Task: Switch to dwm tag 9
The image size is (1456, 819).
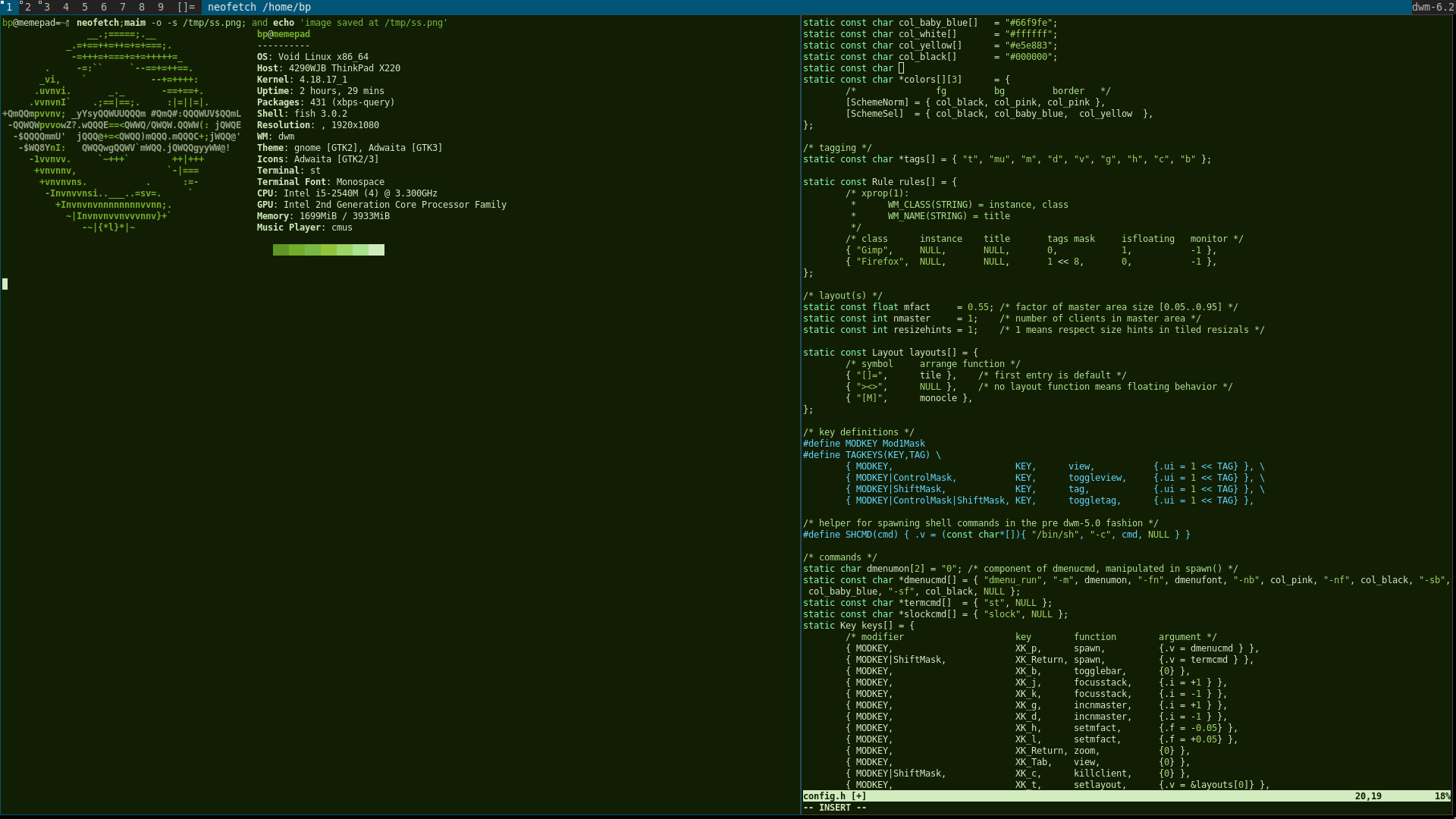Action: point(161,7)
